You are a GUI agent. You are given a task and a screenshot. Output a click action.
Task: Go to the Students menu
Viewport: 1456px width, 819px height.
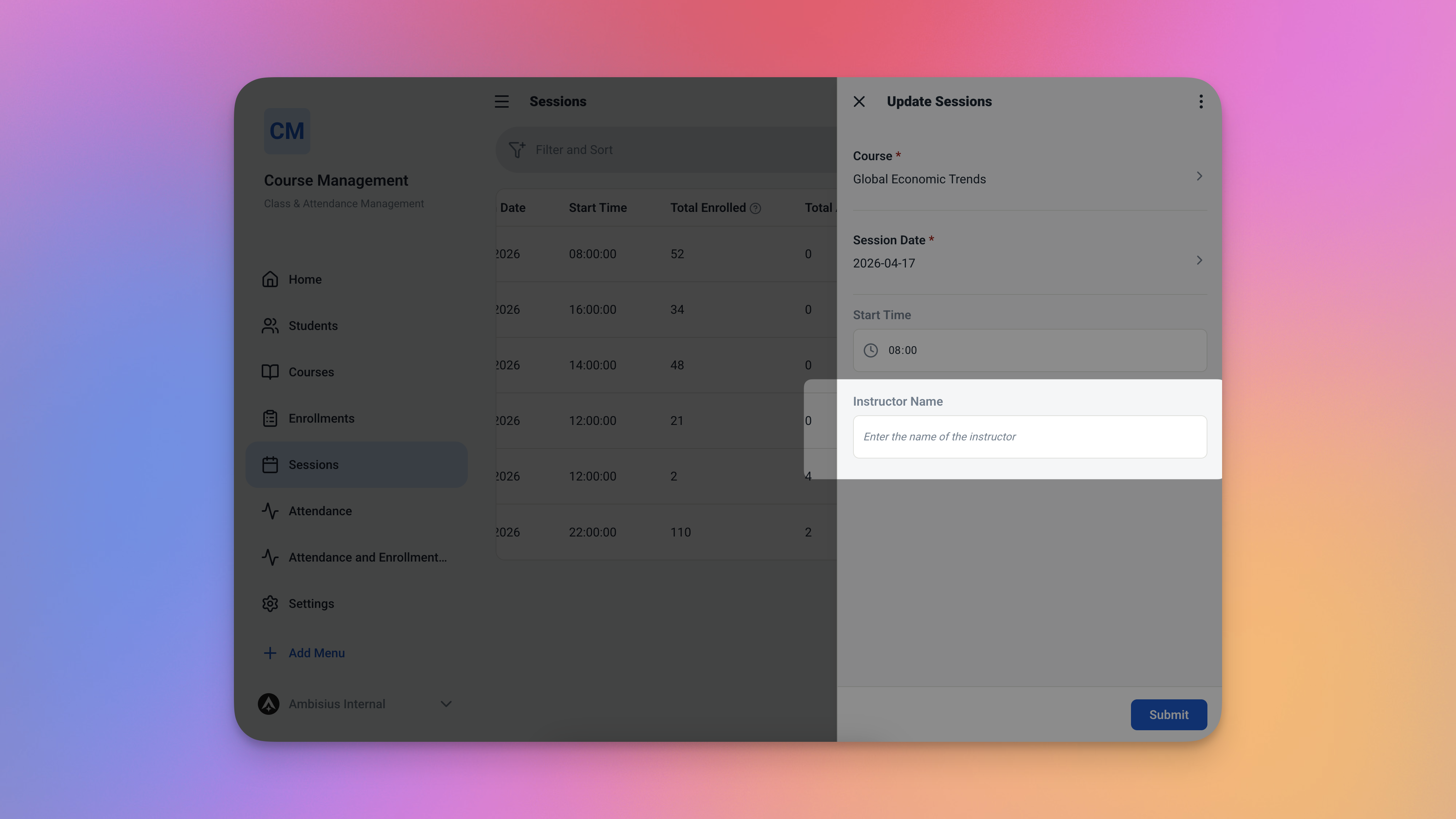point(313,326)
